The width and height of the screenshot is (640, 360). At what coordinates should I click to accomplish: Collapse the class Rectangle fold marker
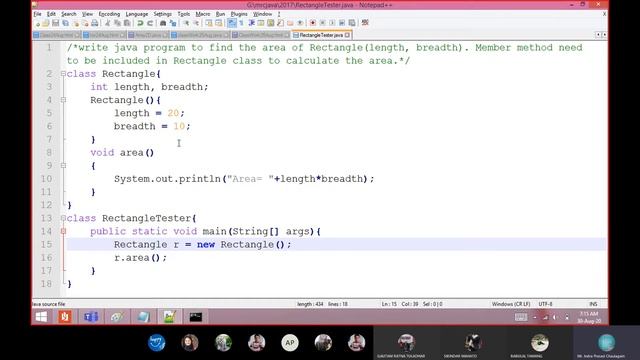pyautogui.click(x=63, y=74)
